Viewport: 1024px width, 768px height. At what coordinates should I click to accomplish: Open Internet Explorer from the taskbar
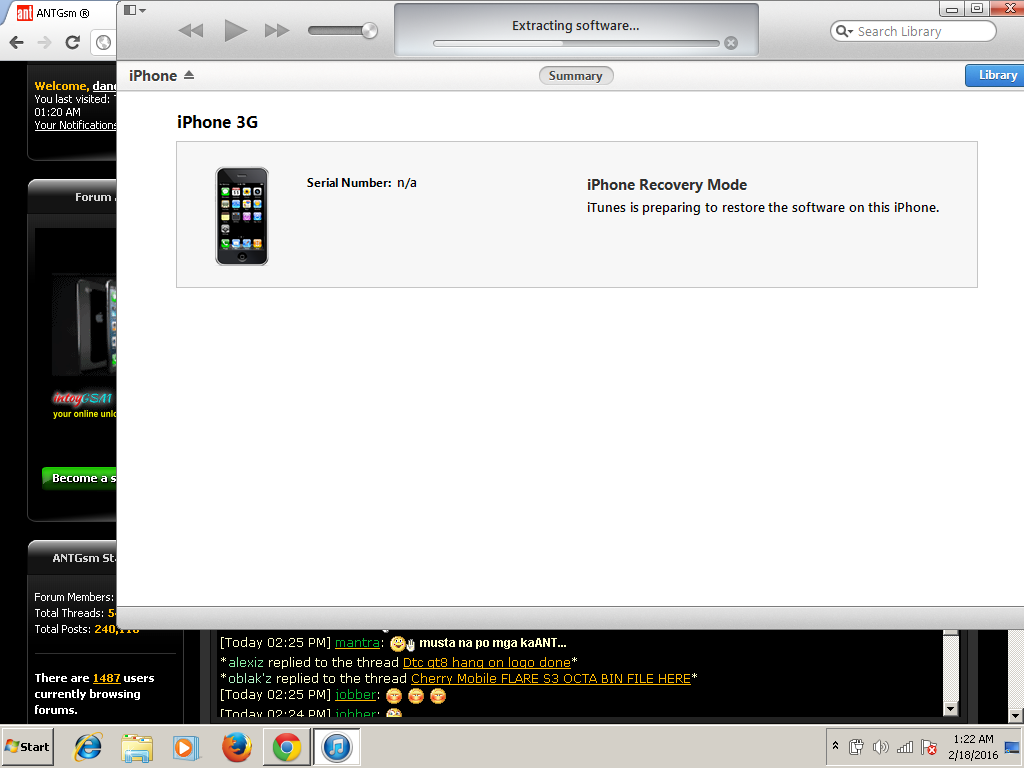(89, 747)
